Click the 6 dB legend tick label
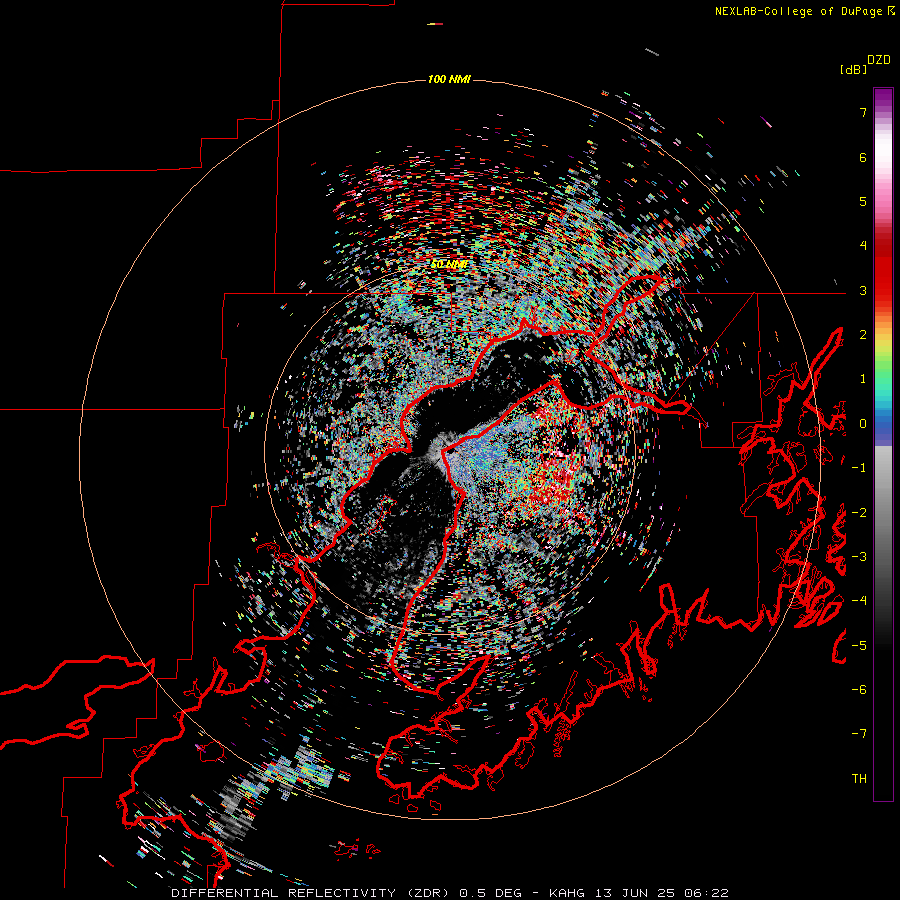The height and width of the screenshot is (900, 900). 863,157
